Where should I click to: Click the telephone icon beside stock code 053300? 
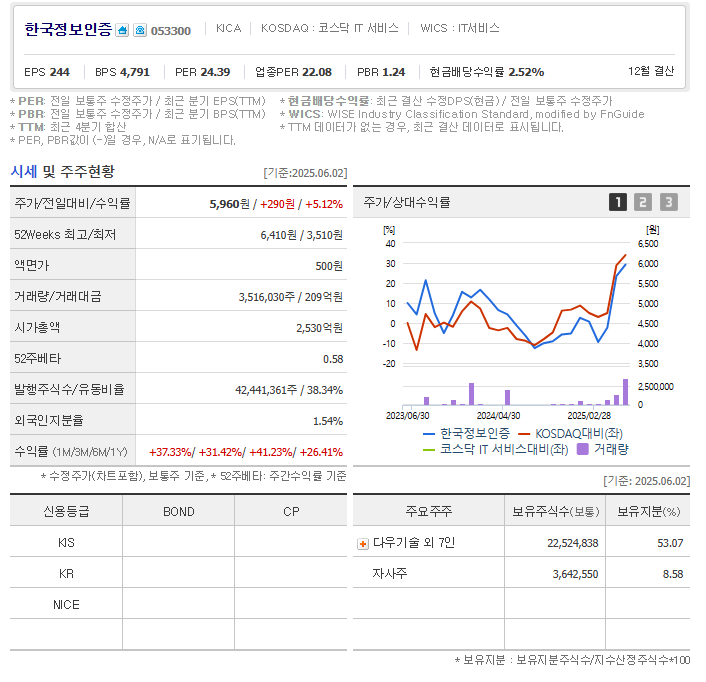[140, 30]
